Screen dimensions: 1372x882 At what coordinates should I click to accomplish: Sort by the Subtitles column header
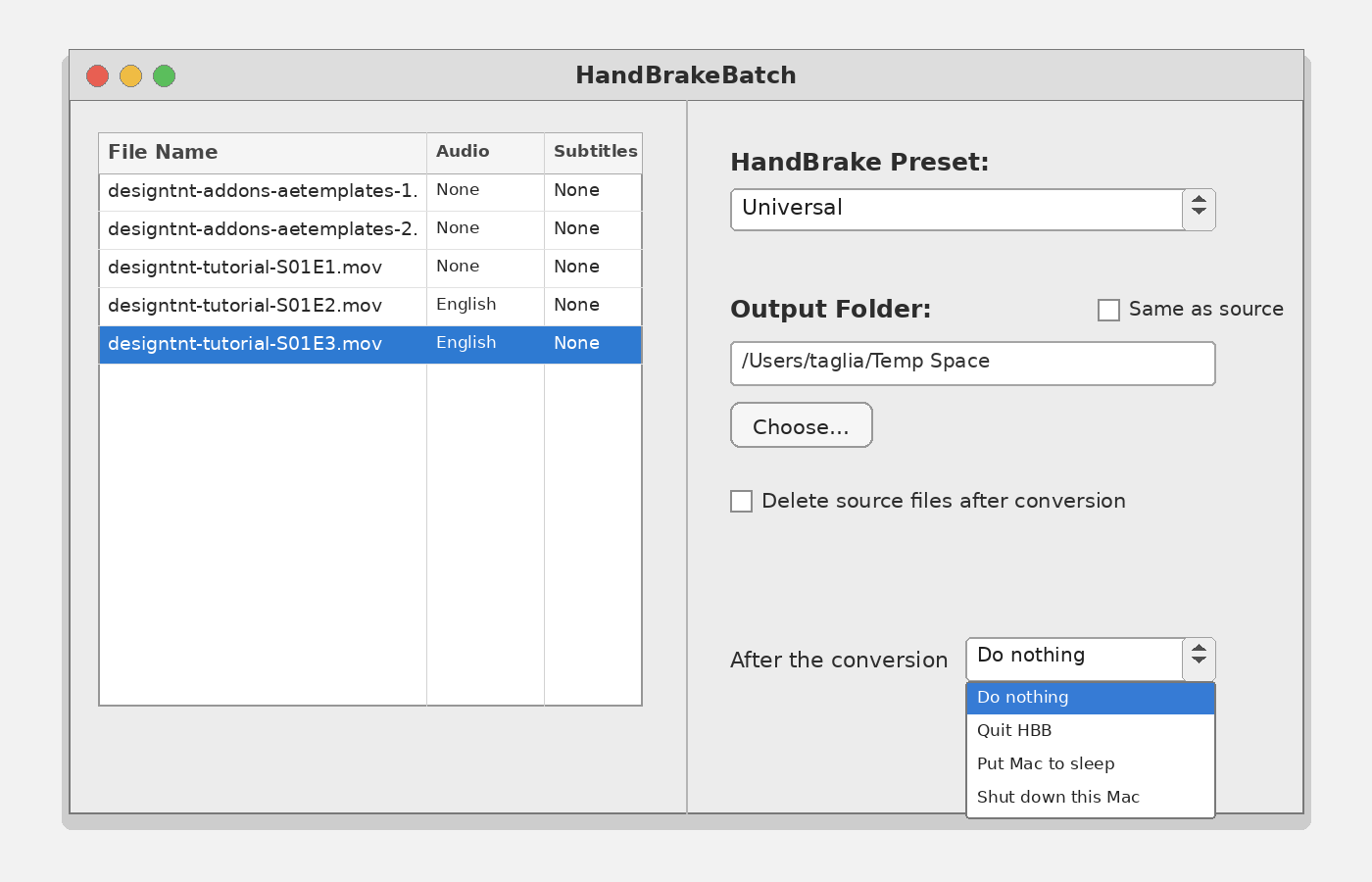click(x=593, y=153)
